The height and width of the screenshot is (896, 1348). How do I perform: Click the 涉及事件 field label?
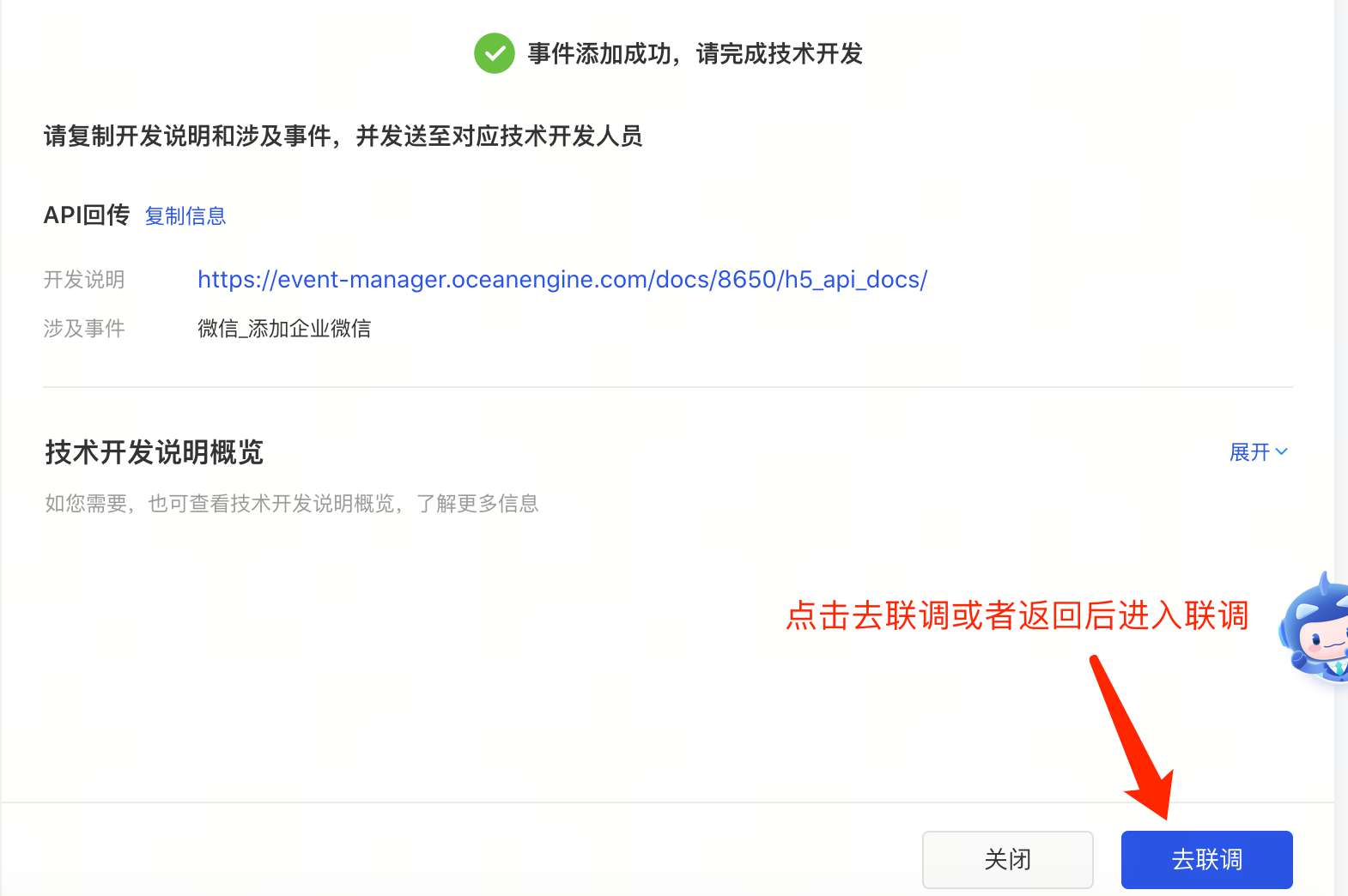[x=84, y=328]
